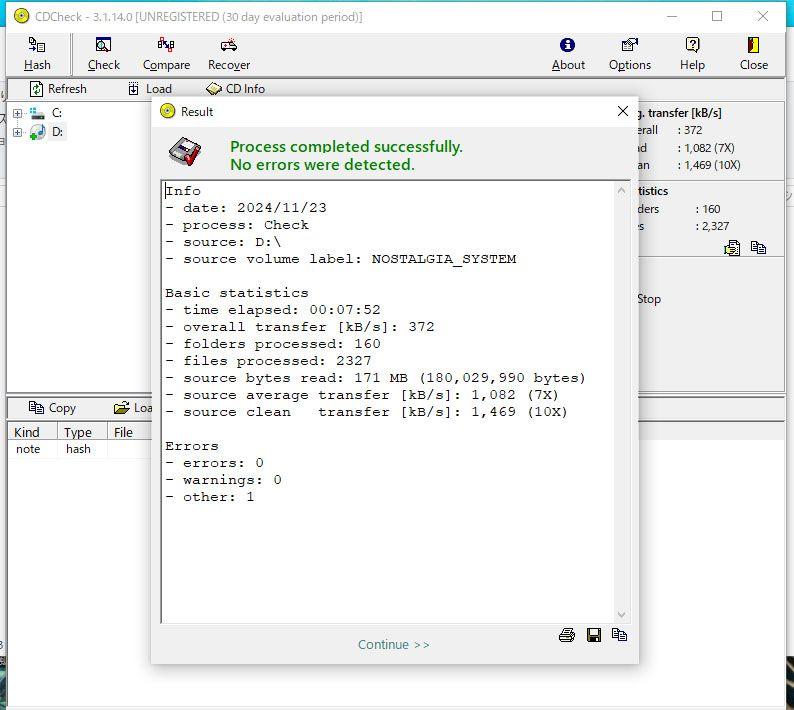
Task: Copy the result report to clipboard
Action: [x=619, y=635]
